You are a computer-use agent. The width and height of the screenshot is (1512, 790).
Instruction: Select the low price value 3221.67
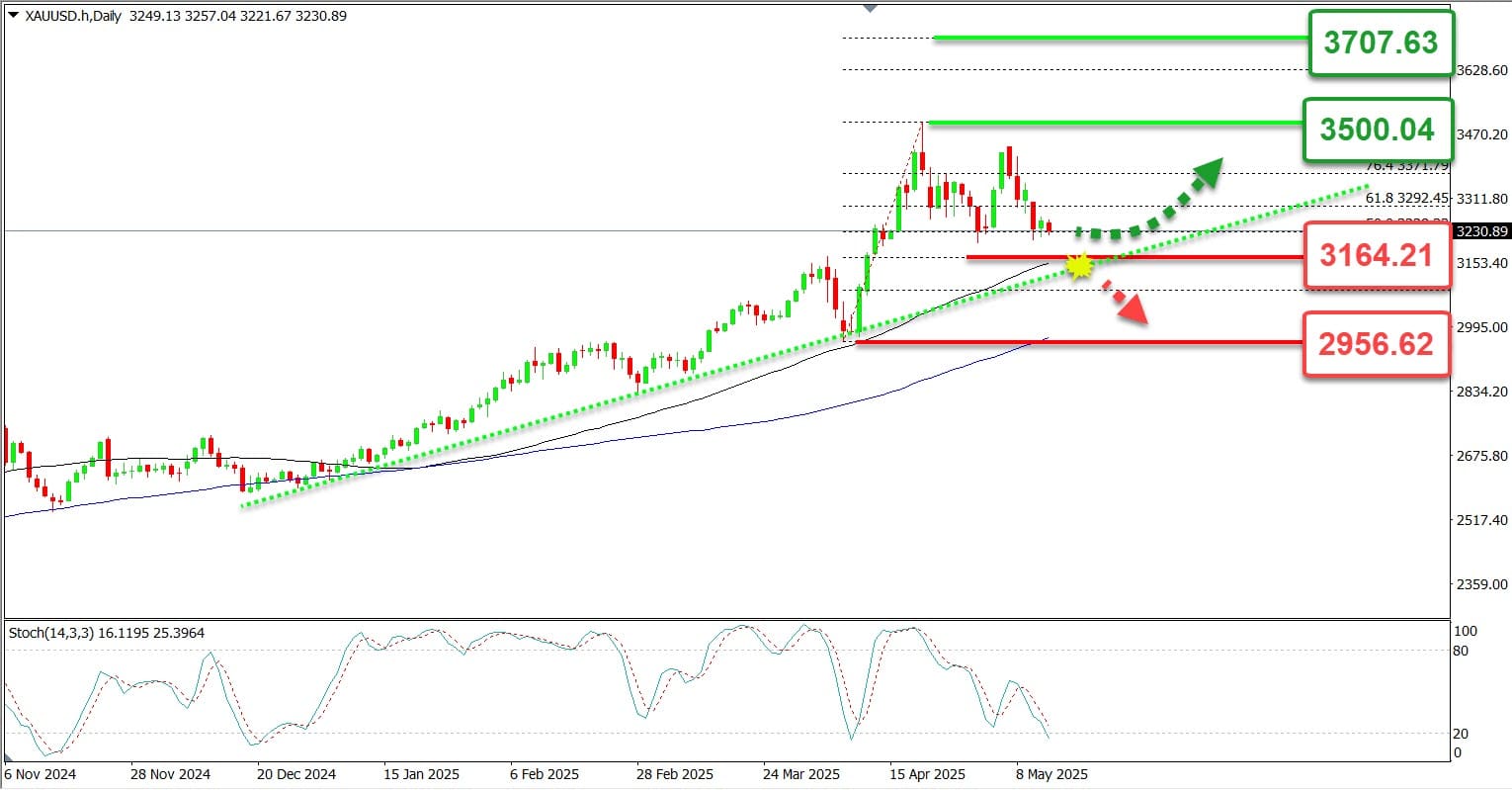pos(265,16)
